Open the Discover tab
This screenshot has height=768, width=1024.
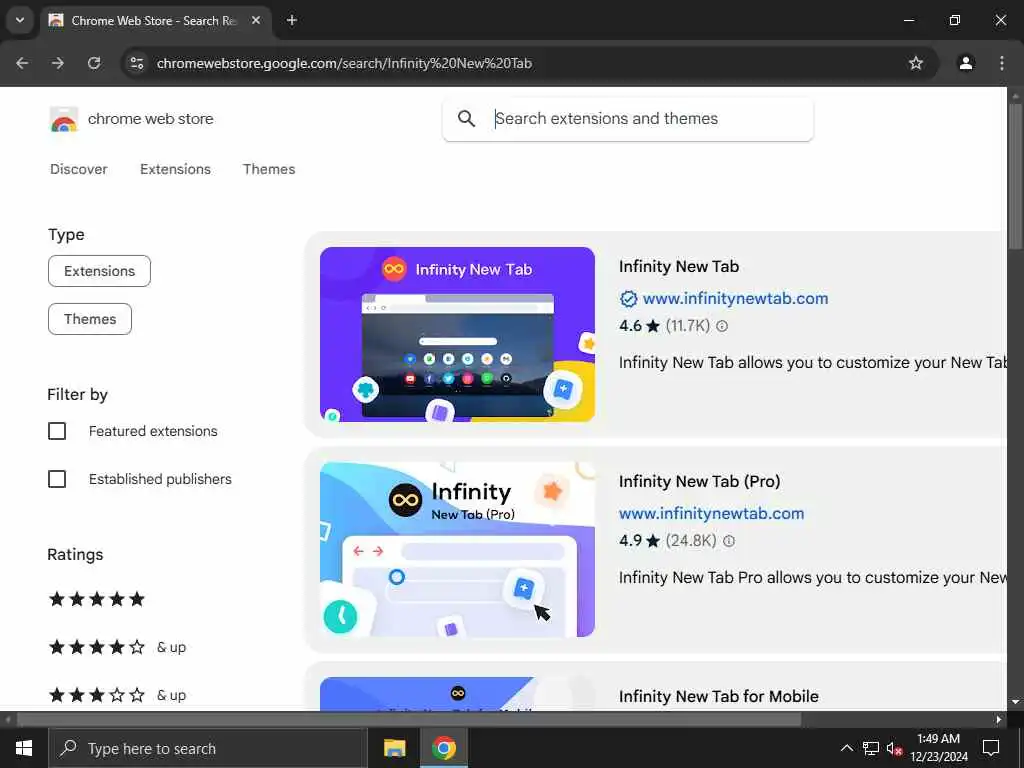pyautogui.click(x=79, y=169)
